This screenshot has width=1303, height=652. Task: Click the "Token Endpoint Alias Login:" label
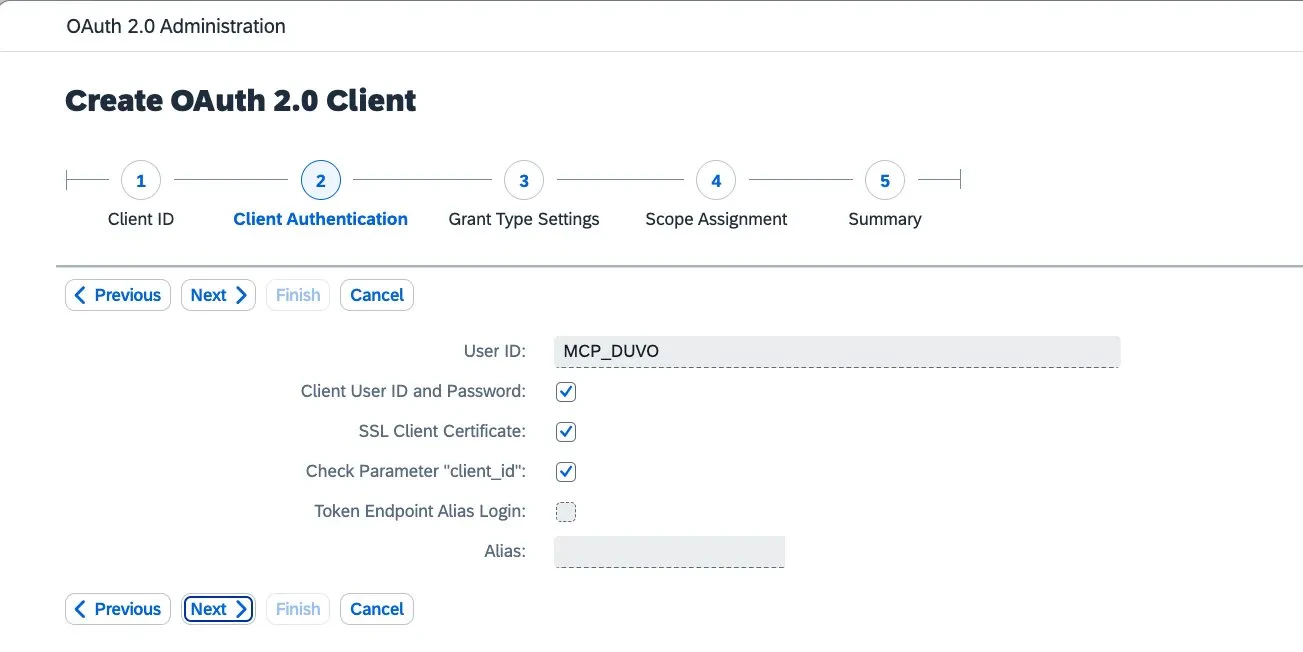coord(420,511)
